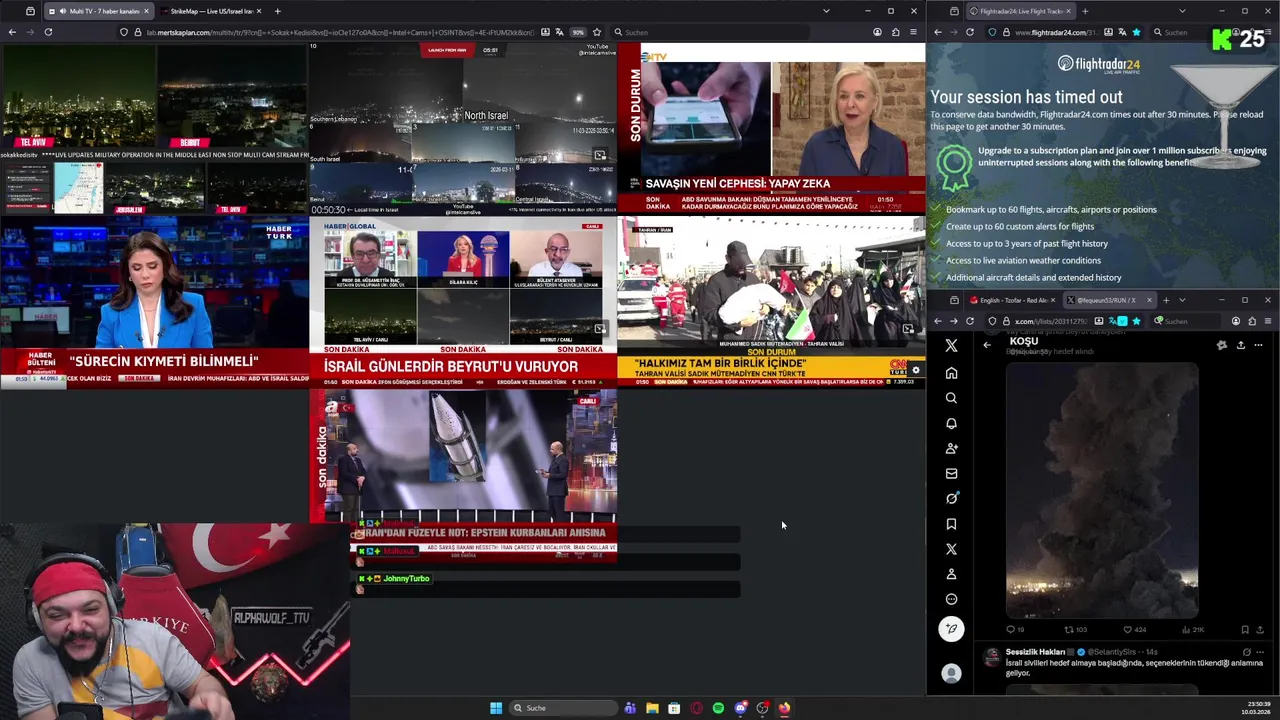This screenshot has width=1280, height=720.
Task: Click the JohnnyTurbo chat username
Action: [x=406, y=579]
